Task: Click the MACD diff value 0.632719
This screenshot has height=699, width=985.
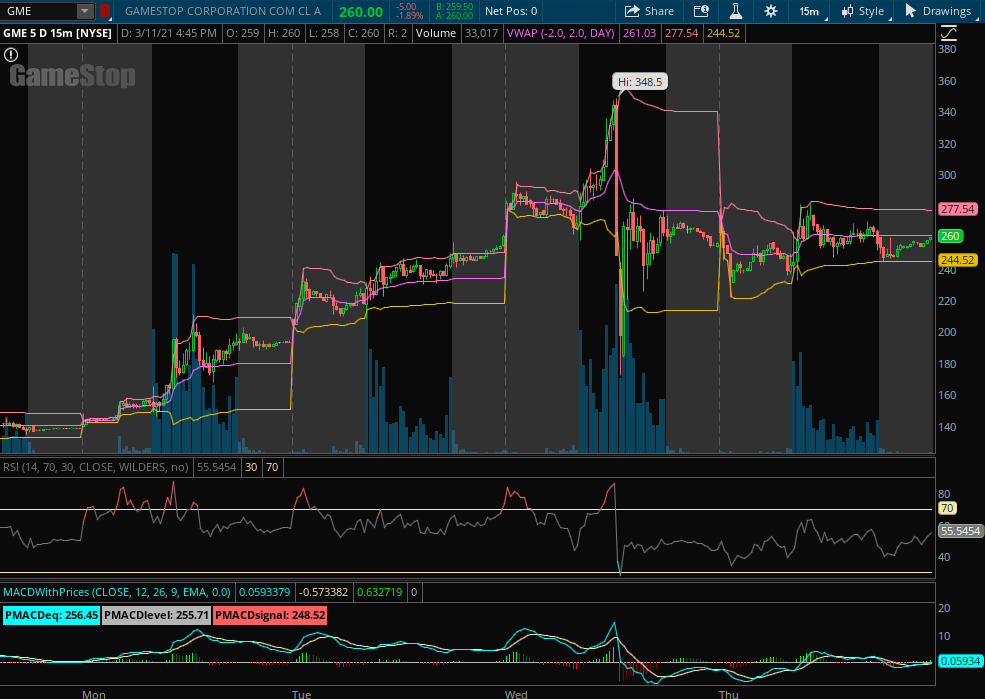Action: [x=379, y=592]
